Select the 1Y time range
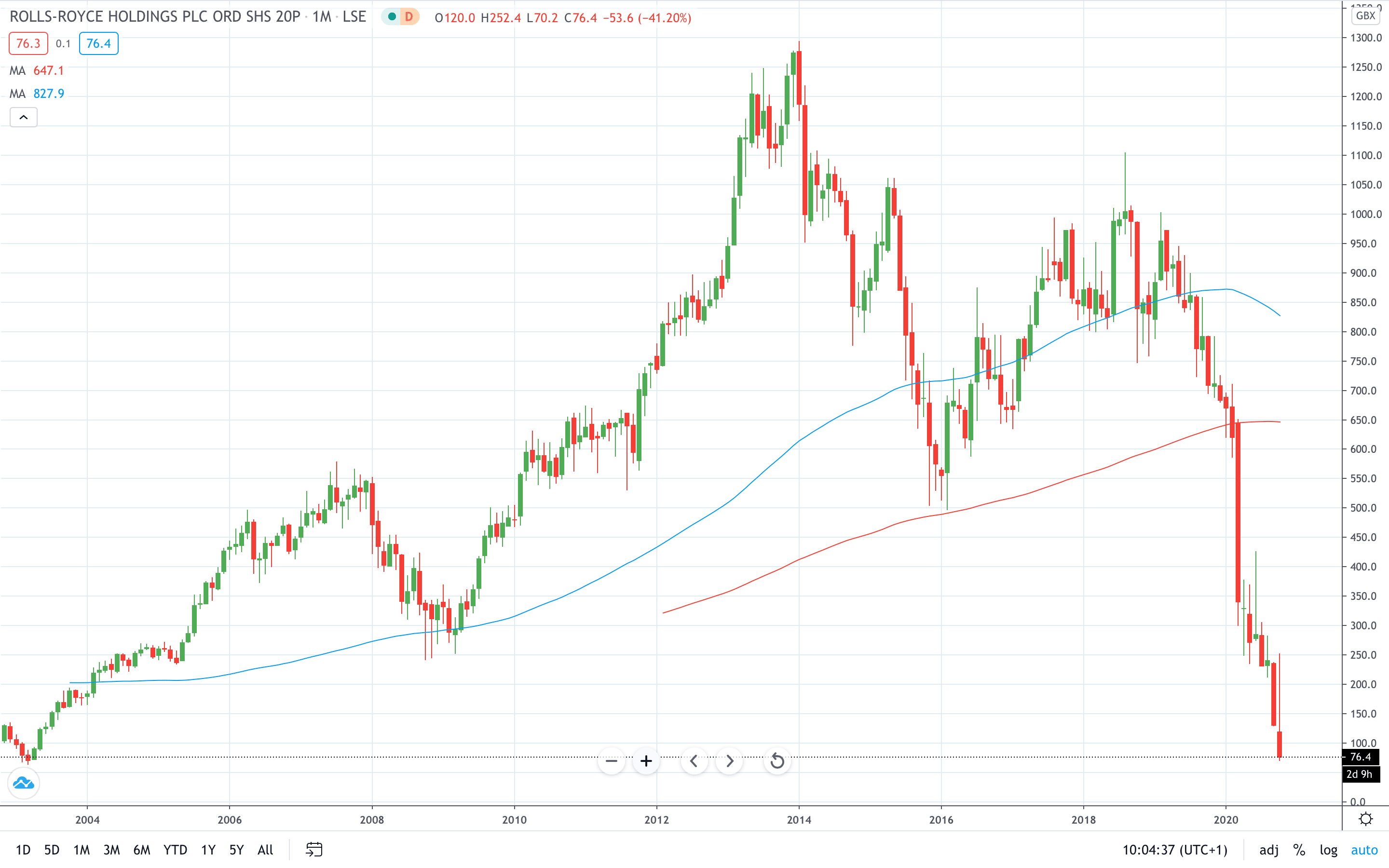Image resolution: width=1389 pixels, height=868 pixels. pos(208,850)
